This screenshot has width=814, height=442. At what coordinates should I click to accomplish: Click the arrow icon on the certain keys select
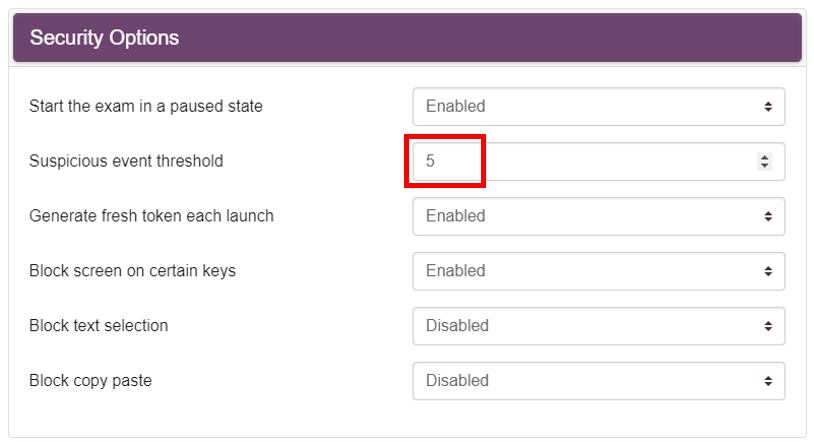(768, 271)
